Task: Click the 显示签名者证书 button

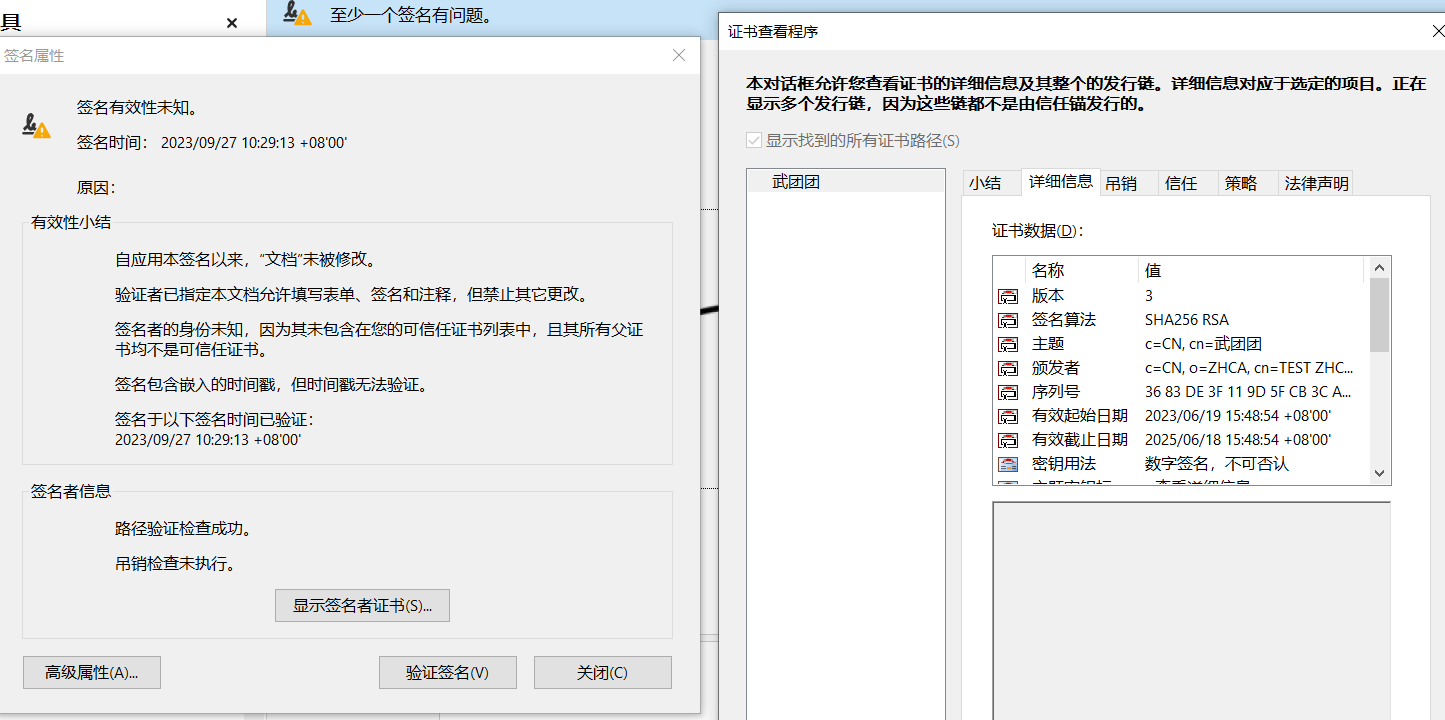Action: [x=362, y=605]
